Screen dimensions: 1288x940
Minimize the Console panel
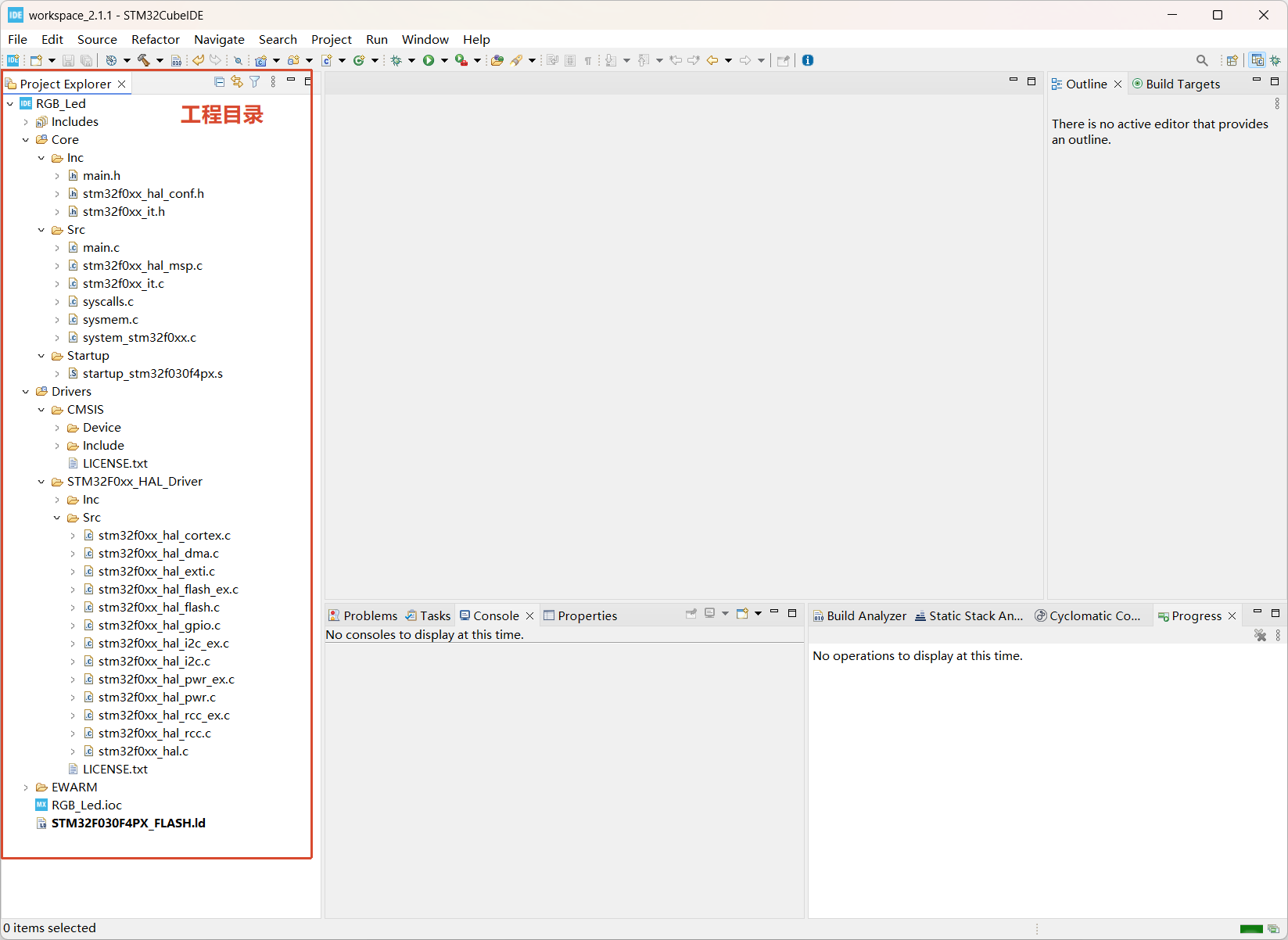tap(774, 612)
